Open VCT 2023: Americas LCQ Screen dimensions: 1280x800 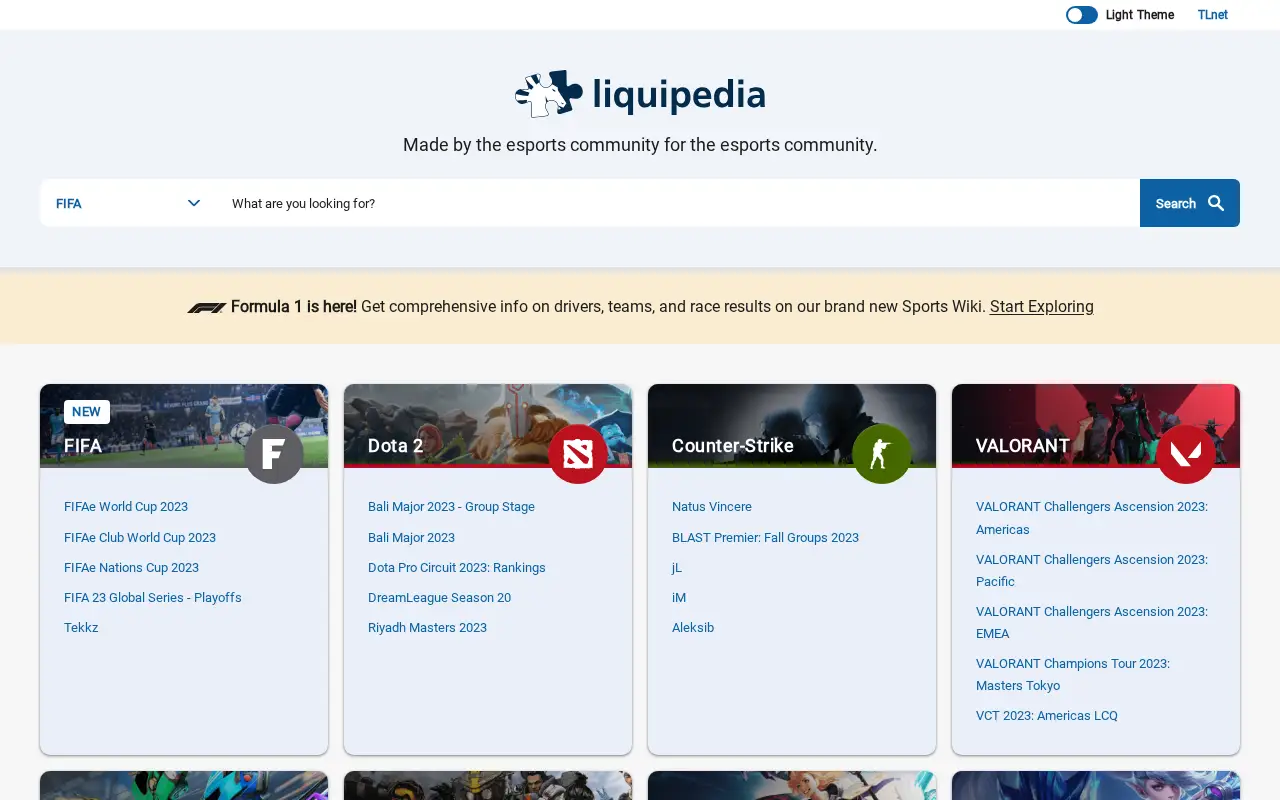click(1047, 715)
